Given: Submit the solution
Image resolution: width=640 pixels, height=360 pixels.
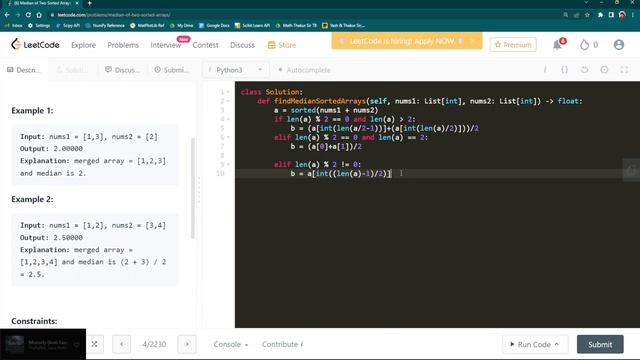Looking at the screenshot, I should click(x=600, y=344).
